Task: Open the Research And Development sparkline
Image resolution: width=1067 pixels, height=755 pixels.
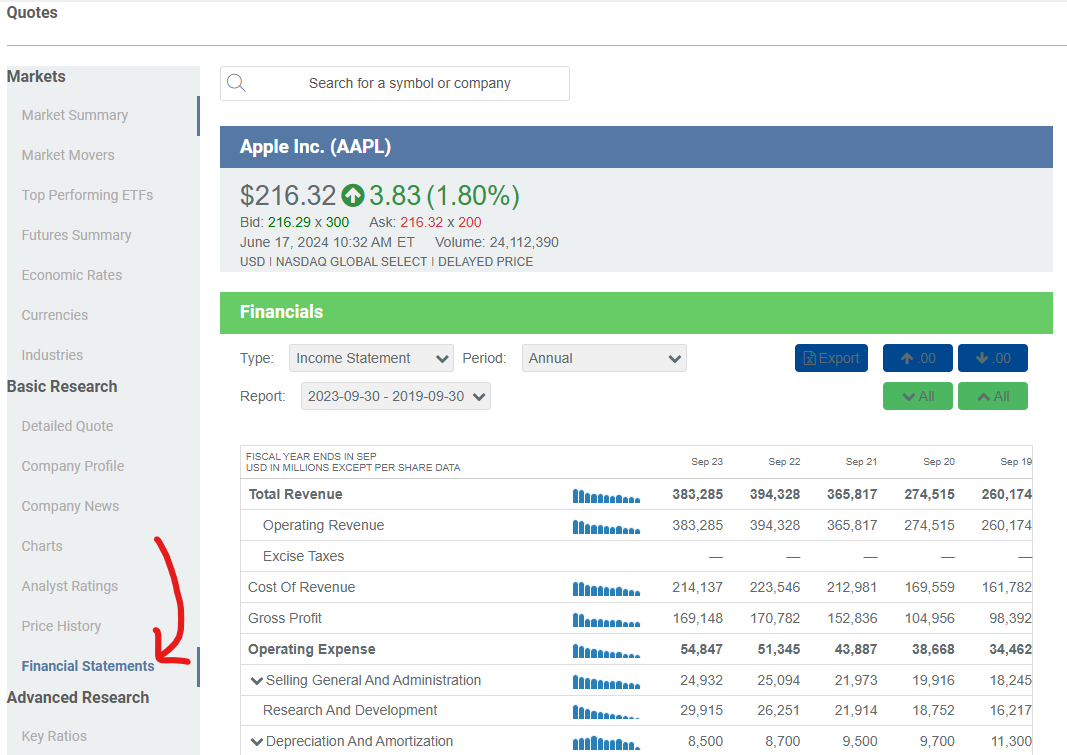Action: [x=606, y=711]
